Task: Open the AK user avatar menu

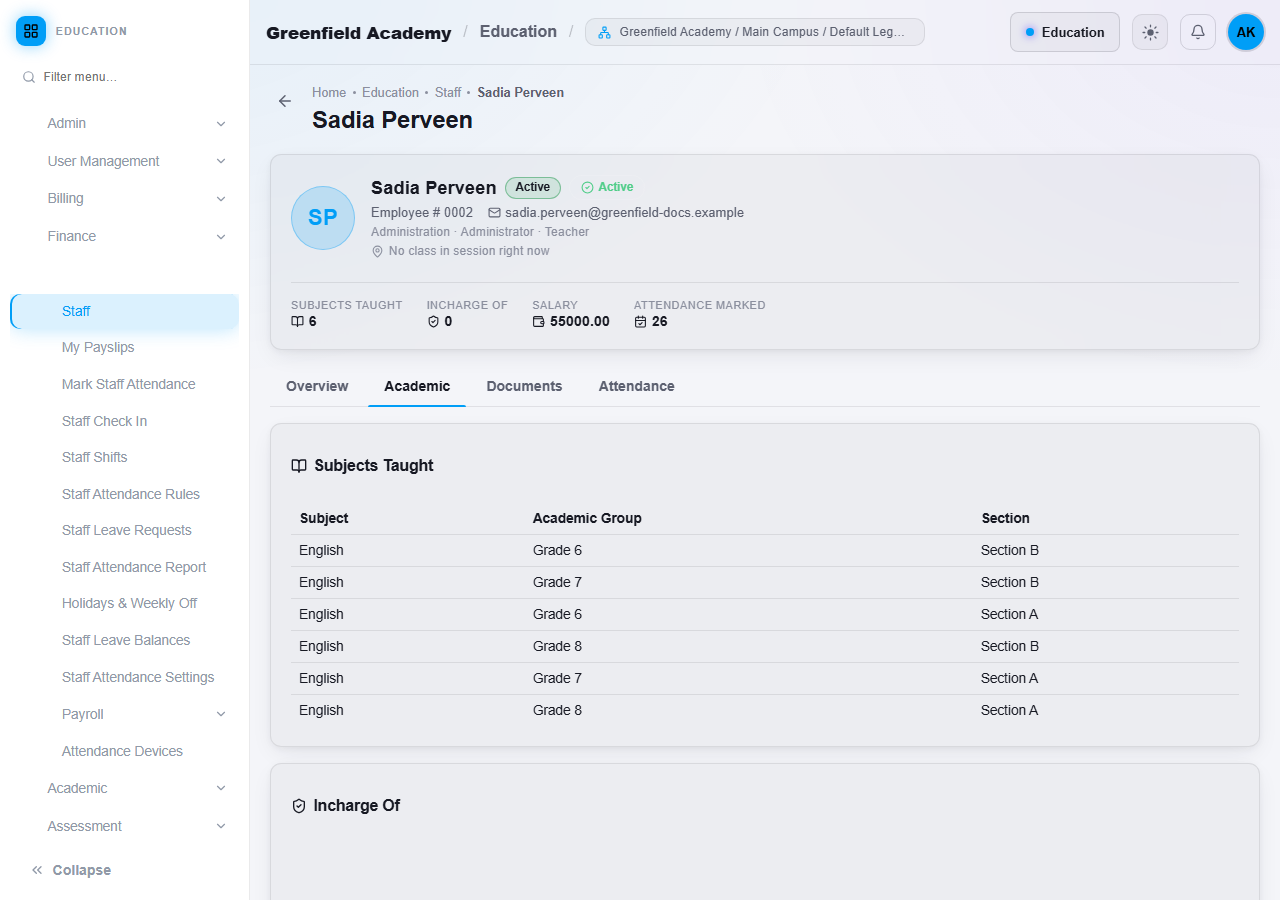Action: [x=1246, y=32]
